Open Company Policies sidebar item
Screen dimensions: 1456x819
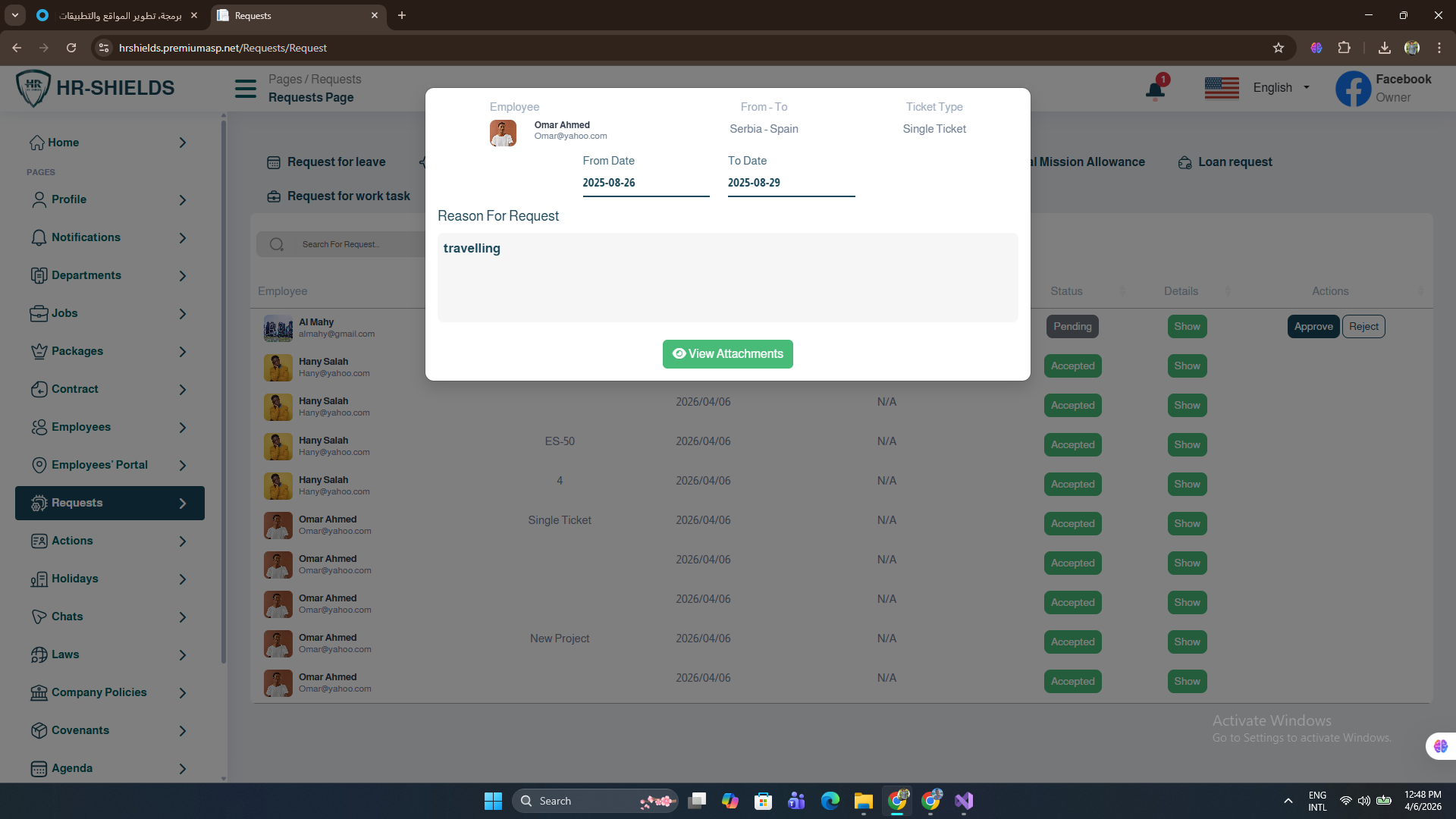pos(99,692)
